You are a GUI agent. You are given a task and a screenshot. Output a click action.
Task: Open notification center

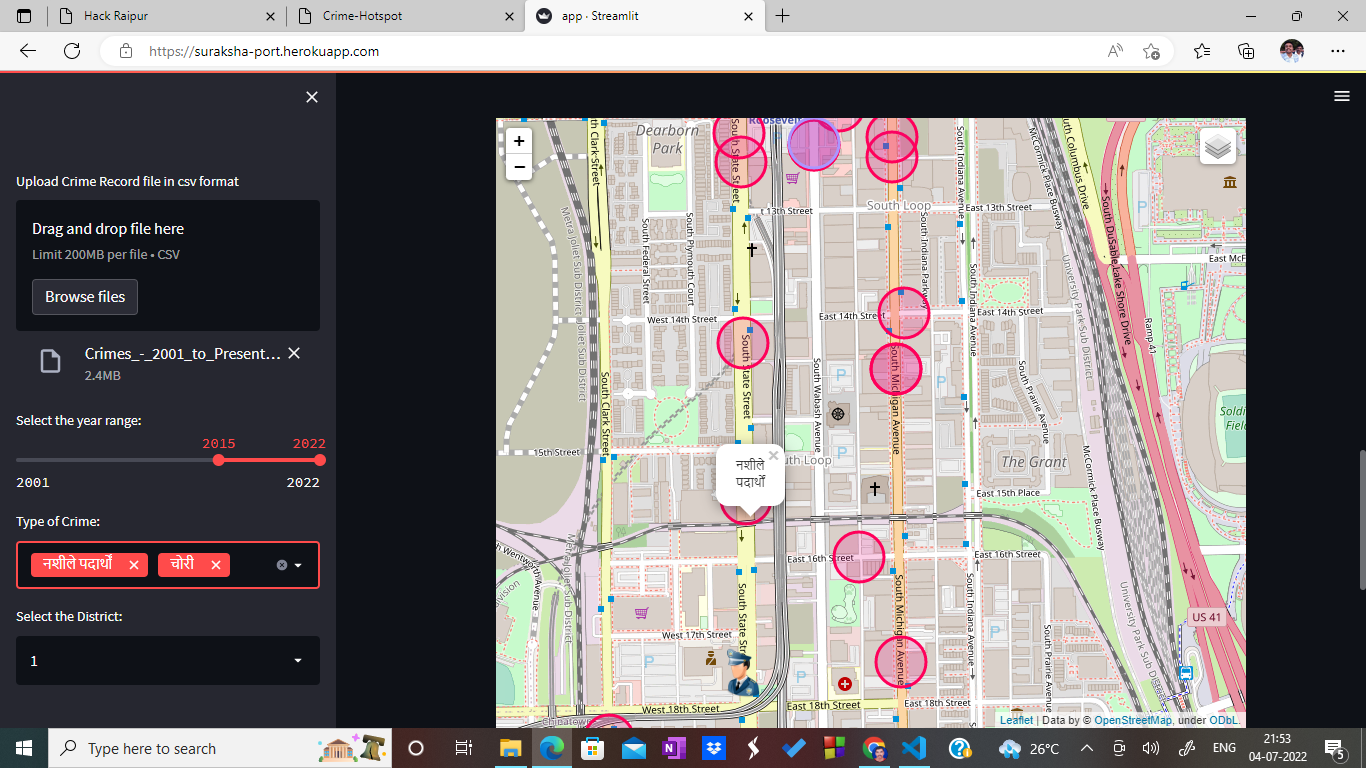point(1334,748)
